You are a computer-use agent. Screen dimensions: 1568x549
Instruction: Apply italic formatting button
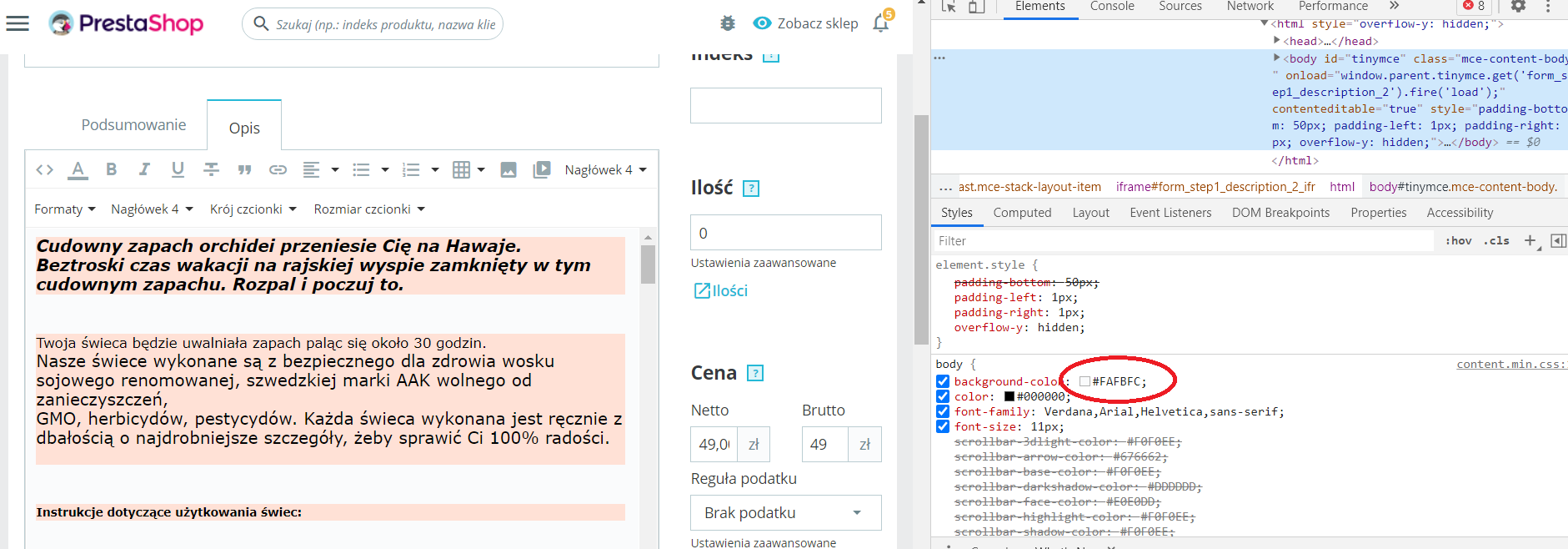pos(144,170)
